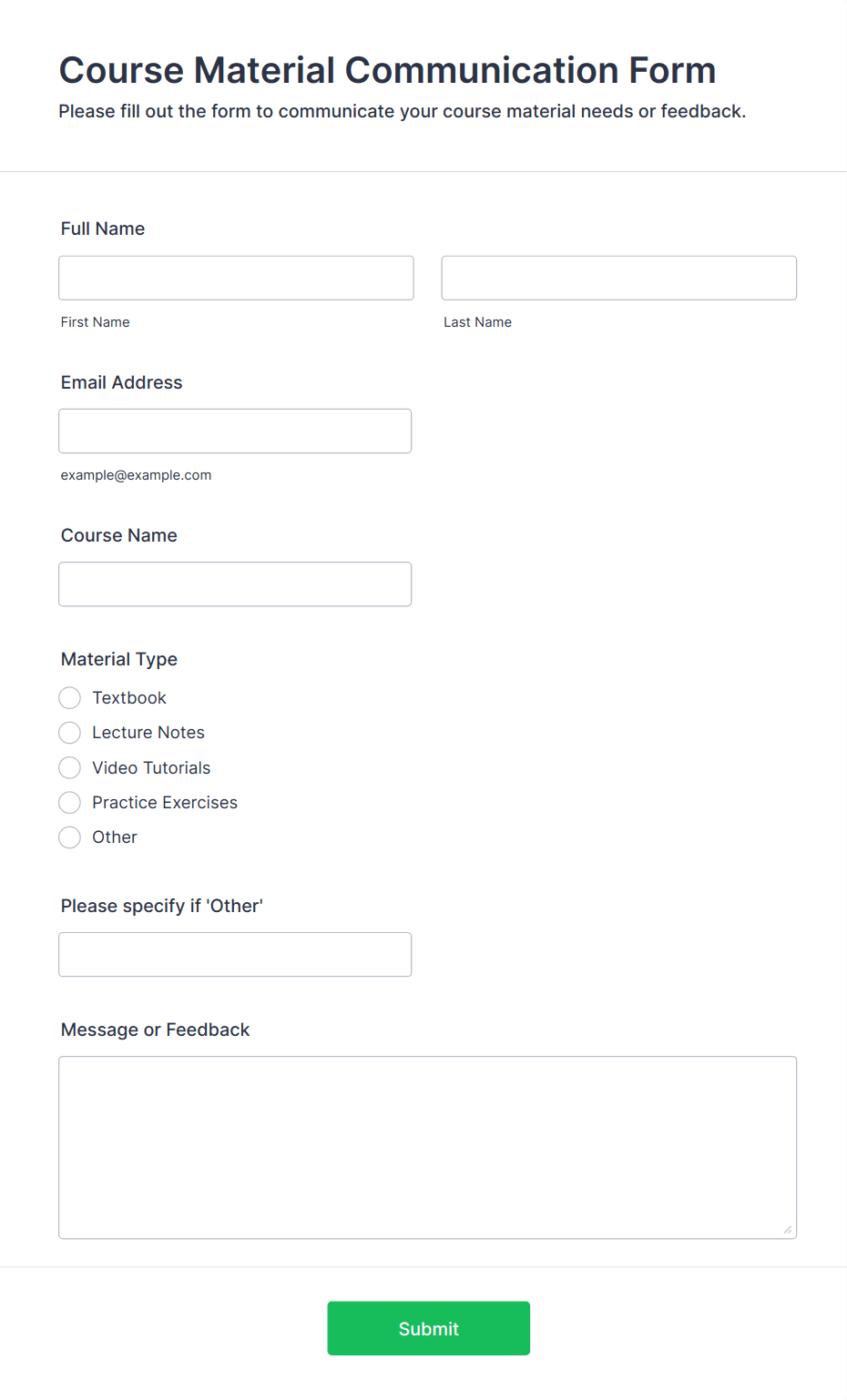
Task: Select the Textbook radio option
Action: coord(70,698)
